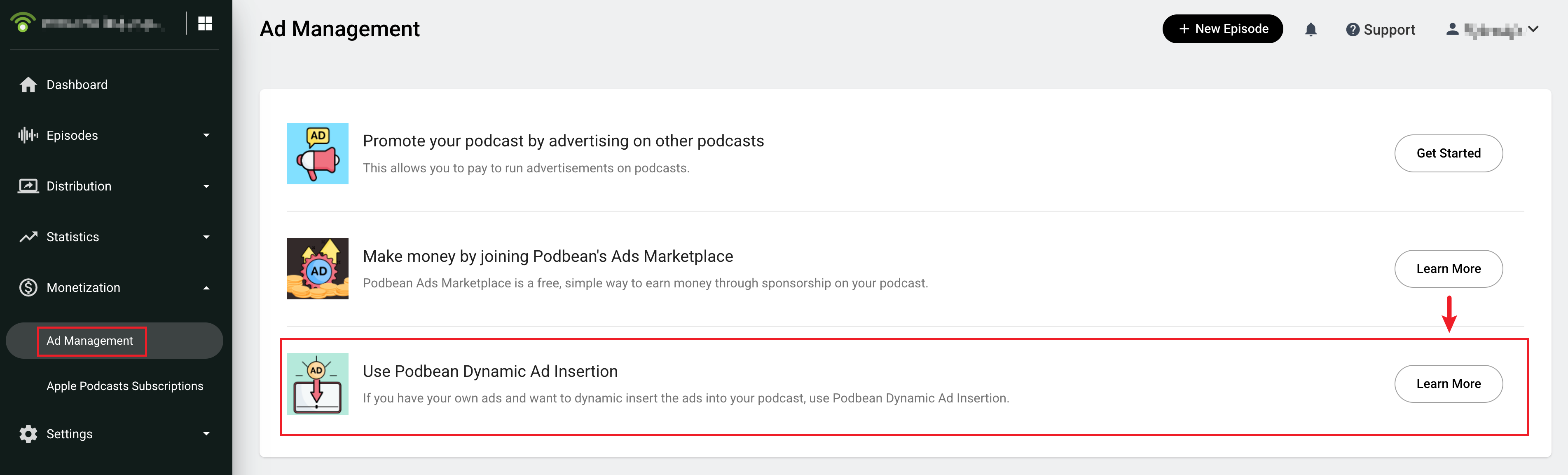The width and height of the screenshot is (1568, 475).
Task: Click the Statistics trend-line icon
Action: click(x=28, y=237)
